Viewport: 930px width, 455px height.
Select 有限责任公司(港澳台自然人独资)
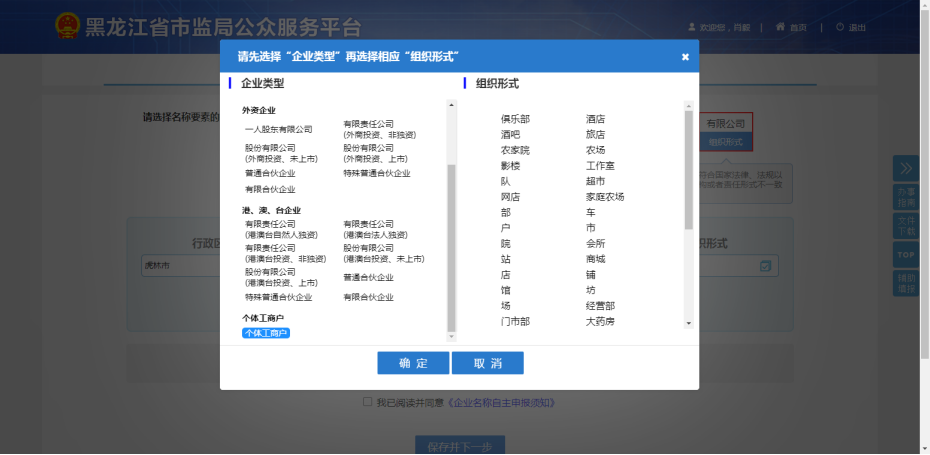(281, 230)
